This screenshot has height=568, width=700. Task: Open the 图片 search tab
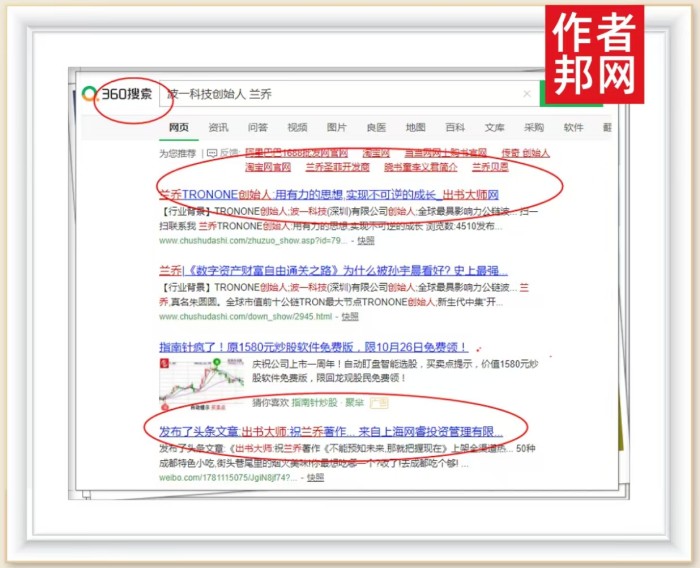tap(337, 128)
